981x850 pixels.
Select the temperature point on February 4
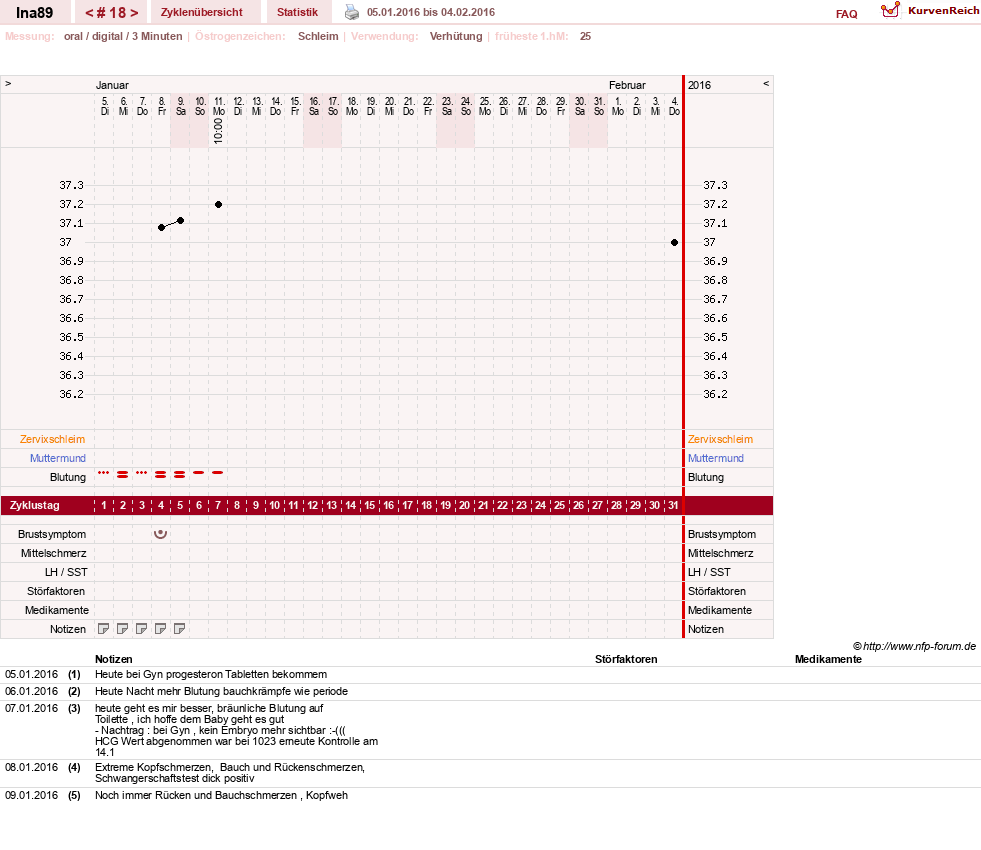(674, 243)
